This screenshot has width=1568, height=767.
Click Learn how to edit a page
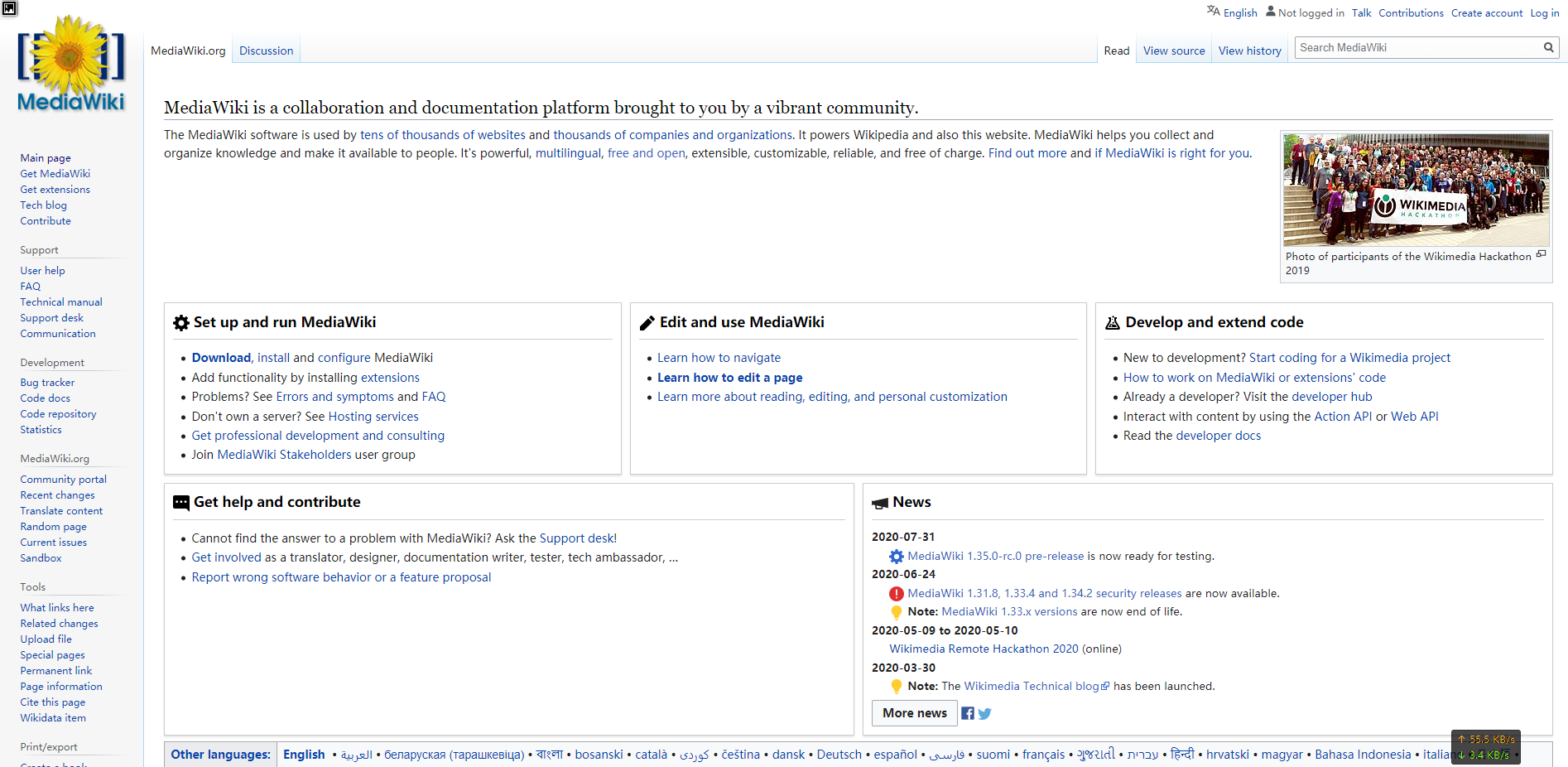coord(730,378)
